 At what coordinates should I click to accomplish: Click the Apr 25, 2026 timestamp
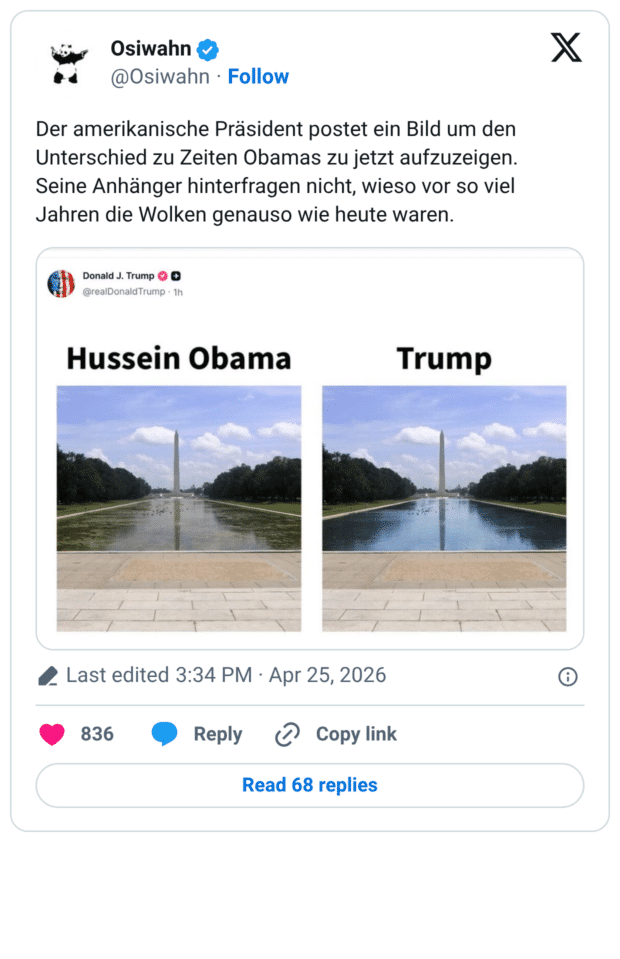pyautogui.click(x=326, y=675)
